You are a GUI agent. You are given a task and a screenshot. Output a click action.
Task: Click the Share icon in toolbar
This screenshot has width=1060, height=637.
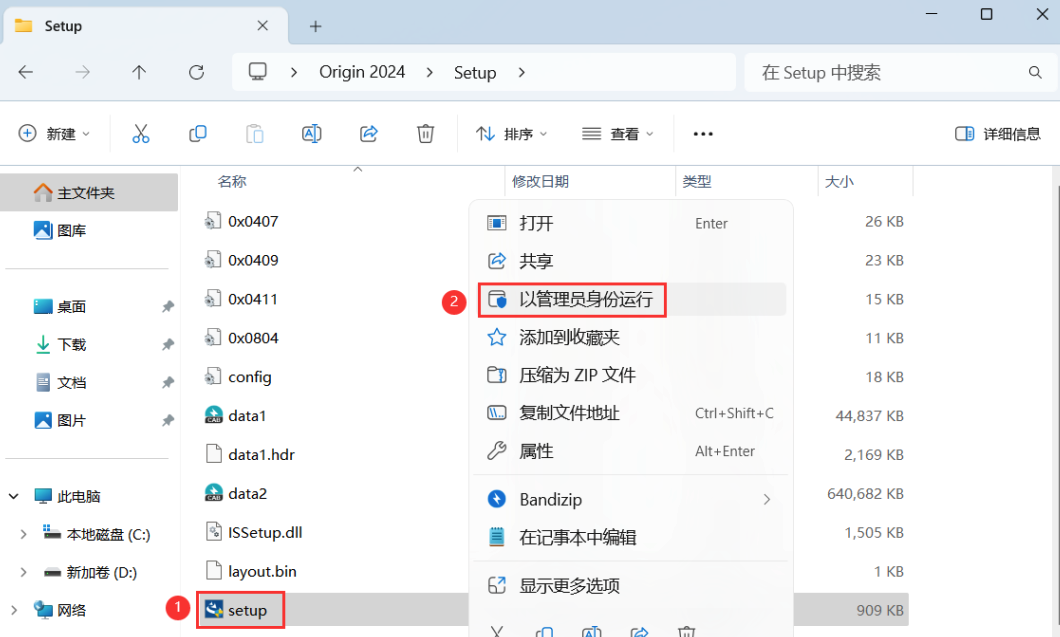pos(368,134)
